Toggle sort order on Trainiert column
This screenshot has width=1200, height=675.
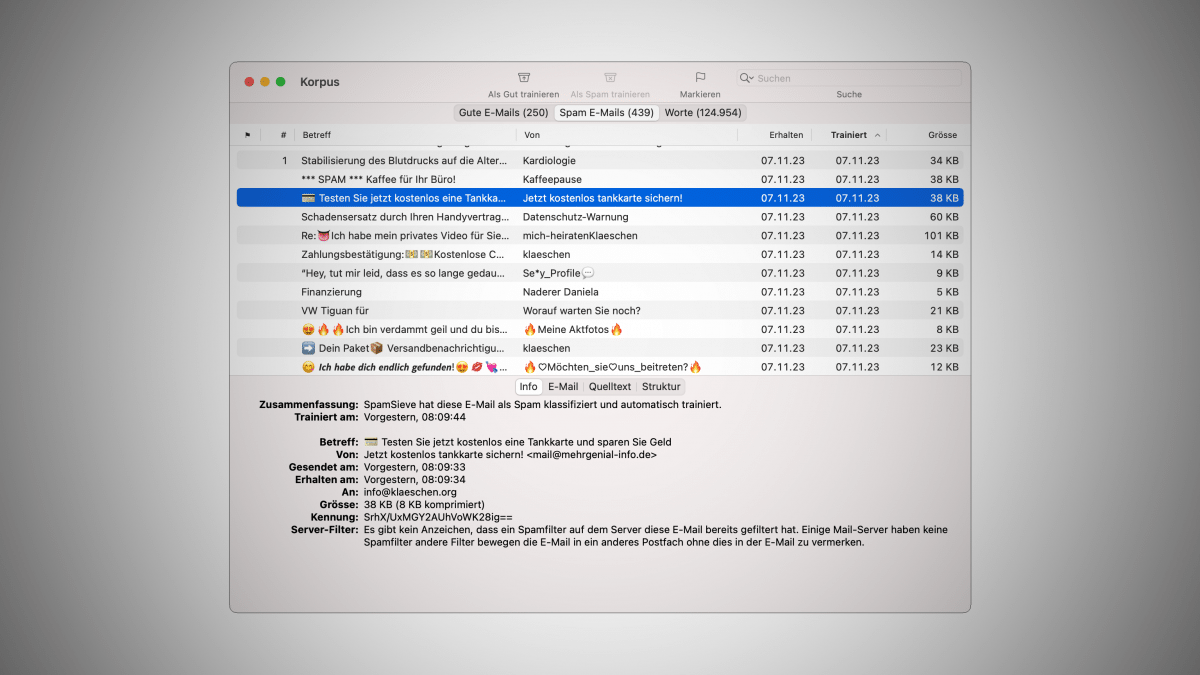[849, 135]
